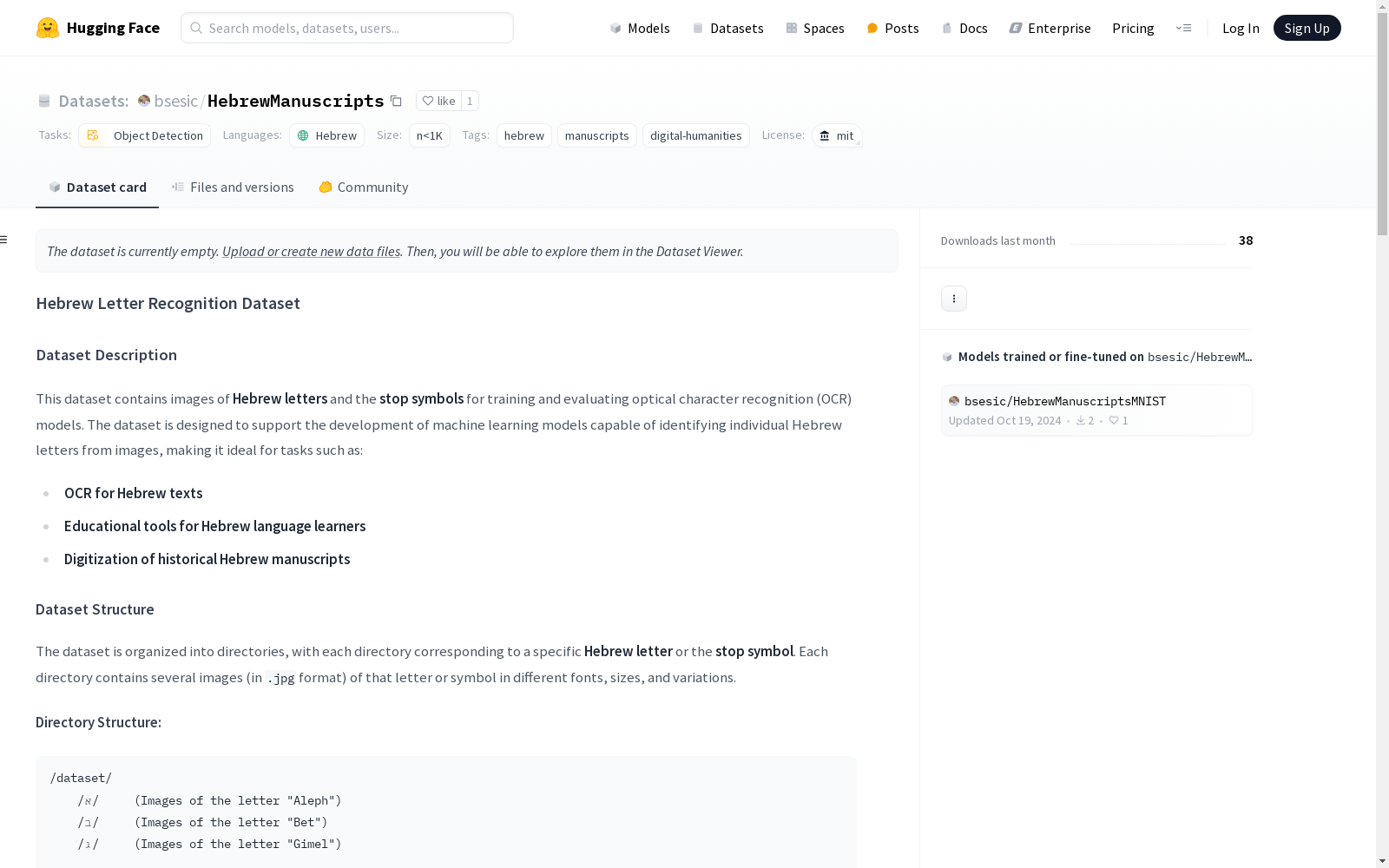This screenshot has height=868, width=1389.
Task: Open the bsesic user profile link
Action: (x=176, y=101)
